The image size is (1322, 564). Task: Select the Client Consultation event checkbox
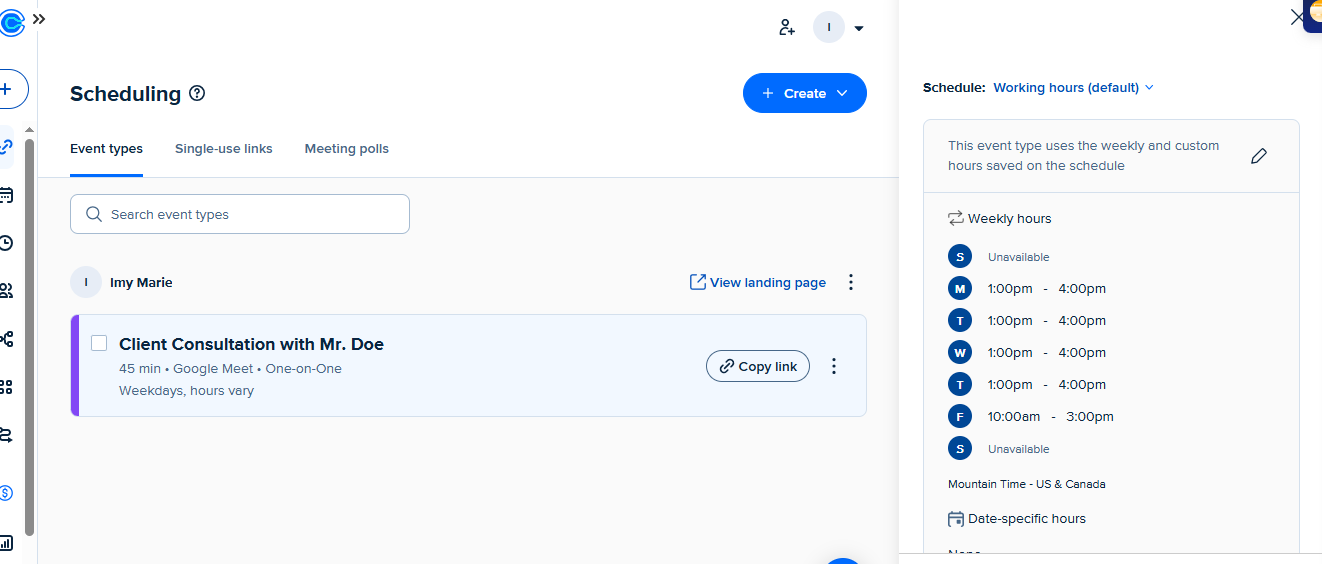(99, 343)
